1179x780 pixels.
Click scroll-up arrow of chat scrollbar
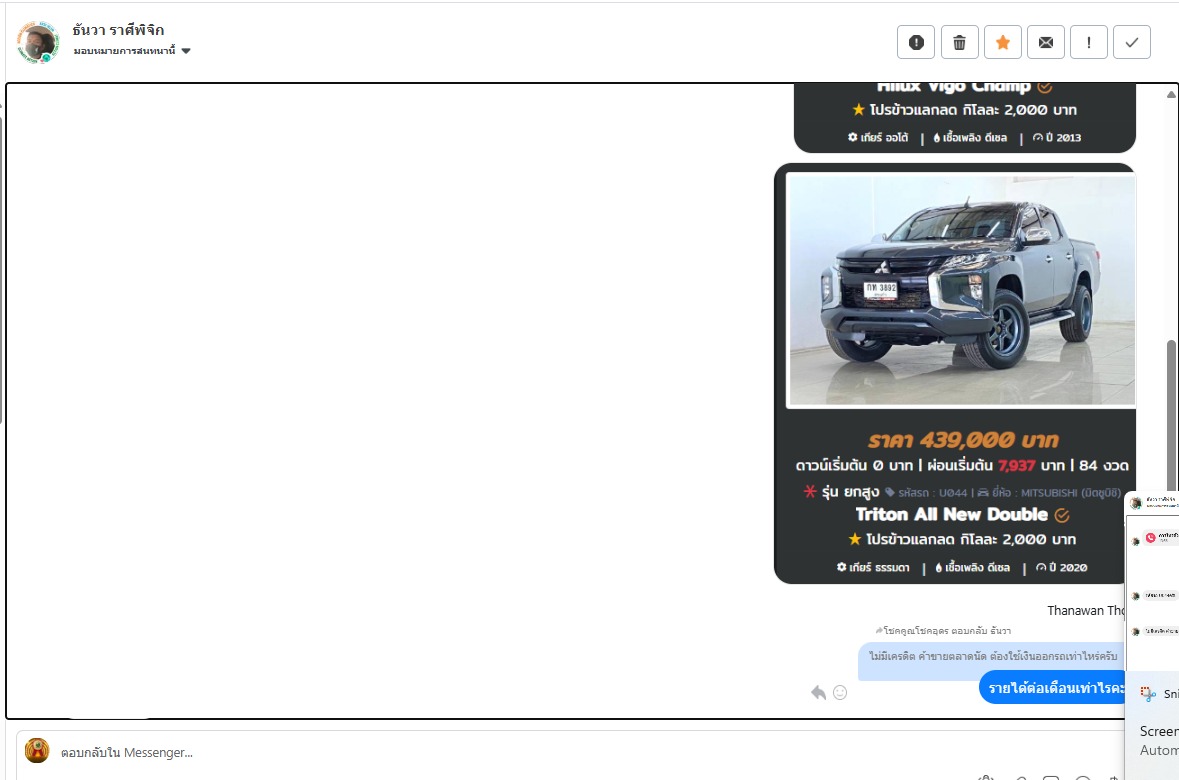[1171, 95]
